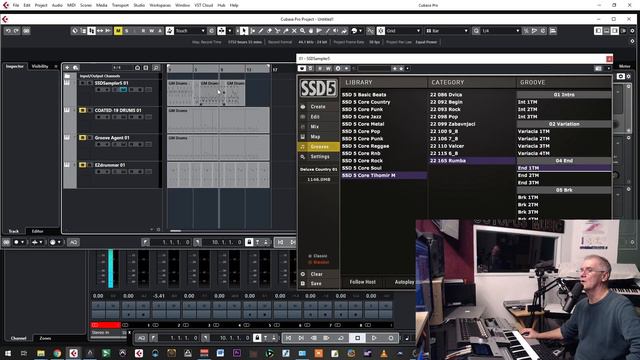The image size is (640, 360).
Task: Click Autoplay in SSD5 grooves
Action: click(x=404, y=282)
